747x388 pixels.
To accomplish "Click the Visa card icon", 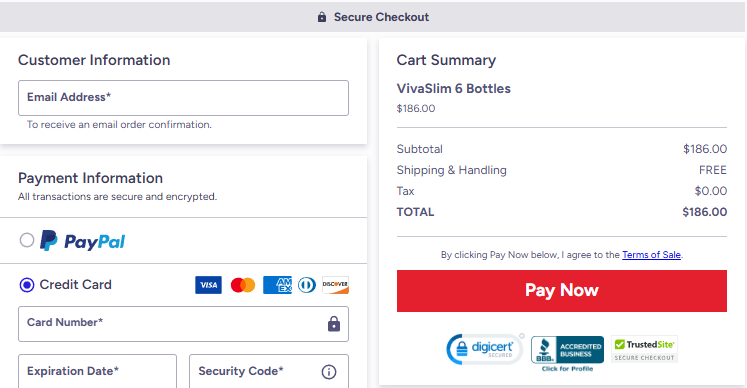I will (208, 285).
